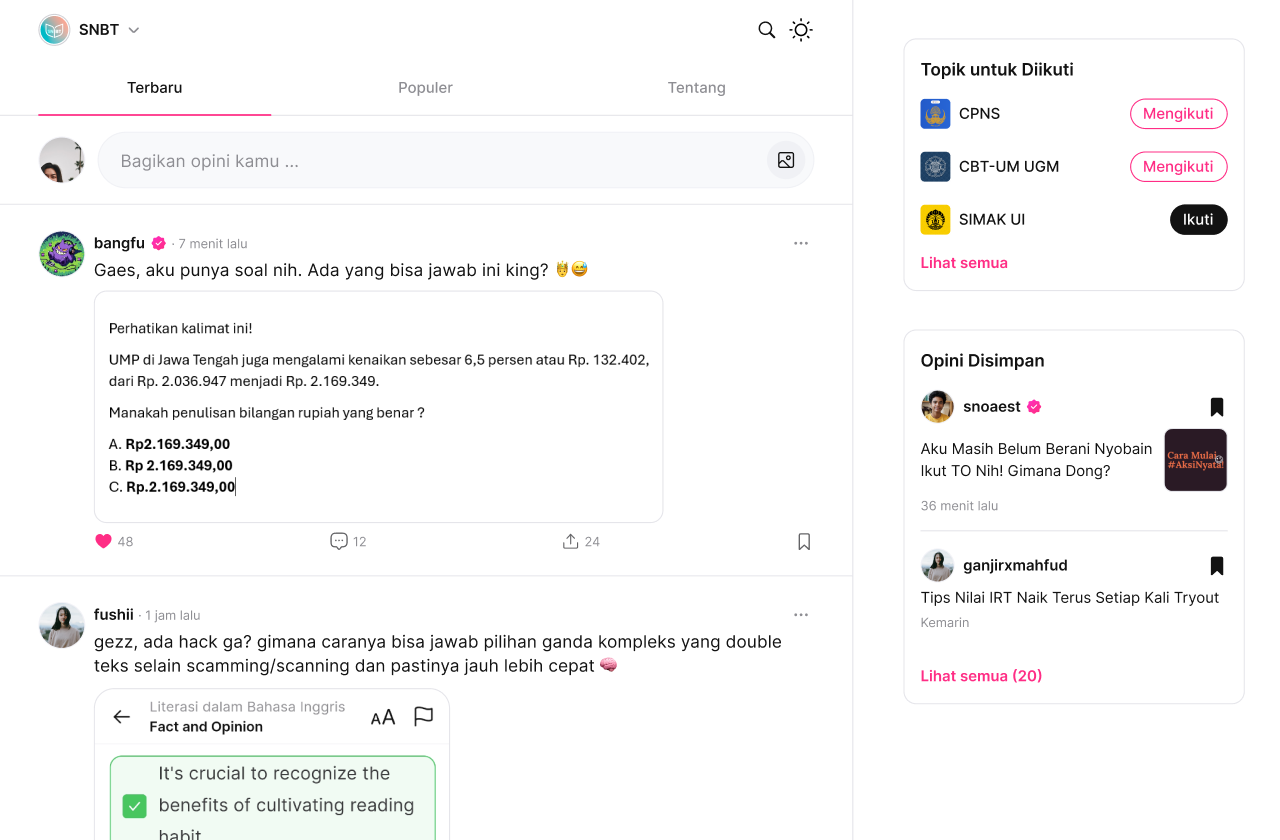Open more options on bangfu's post
1280x840 pixels.
point(801,243)
